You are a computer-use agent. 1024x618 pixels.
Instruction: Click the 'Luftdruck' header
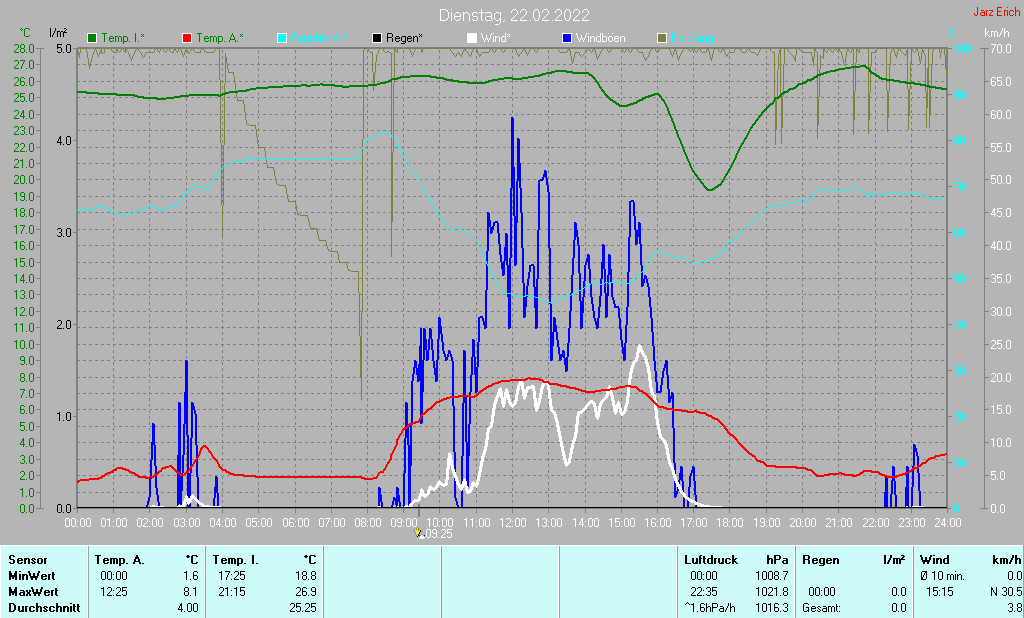(x=711, y=560)
